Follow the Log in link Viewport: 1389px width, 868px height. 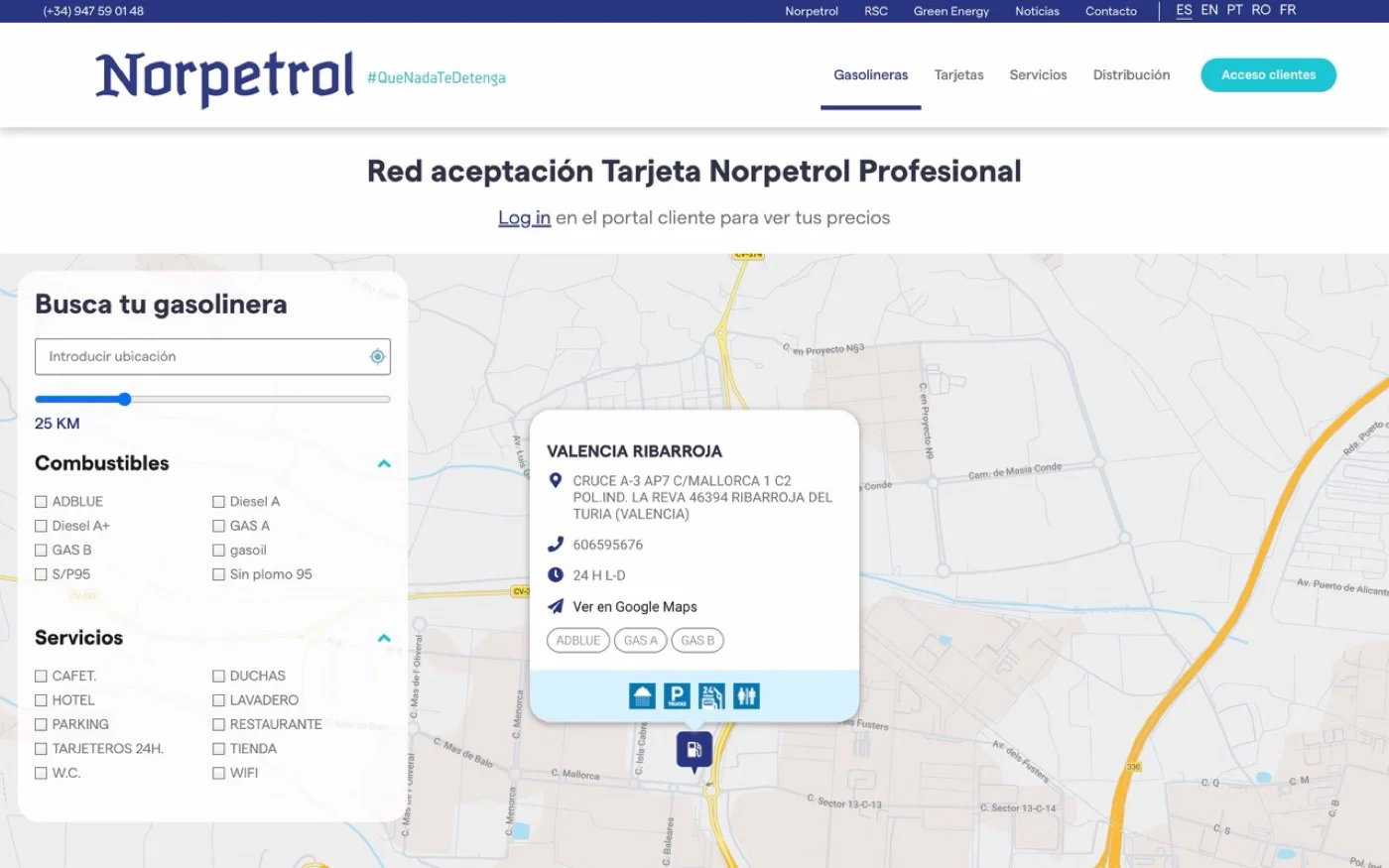524,218
